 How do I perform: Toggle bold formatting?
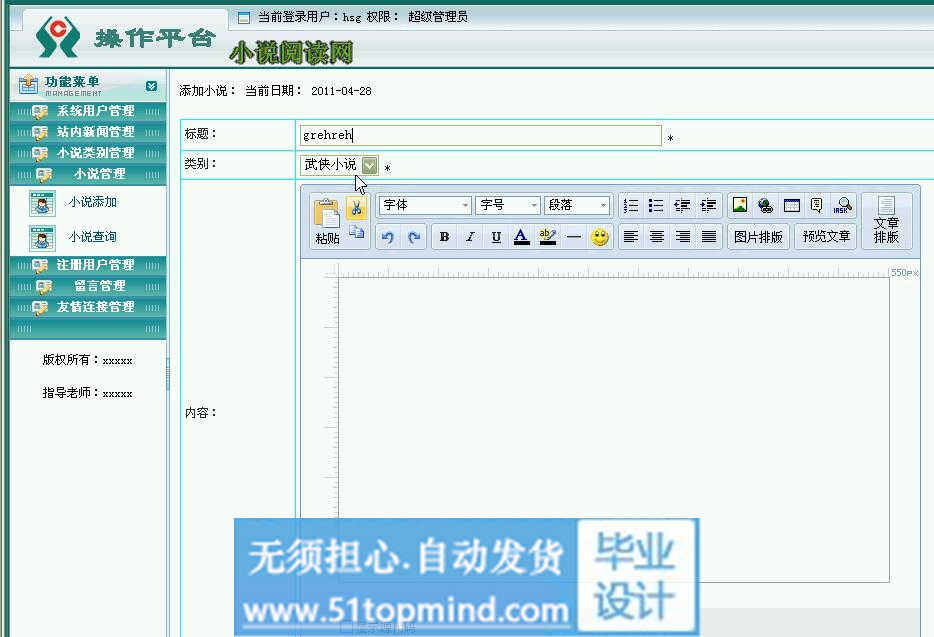(x=444, y=237)
